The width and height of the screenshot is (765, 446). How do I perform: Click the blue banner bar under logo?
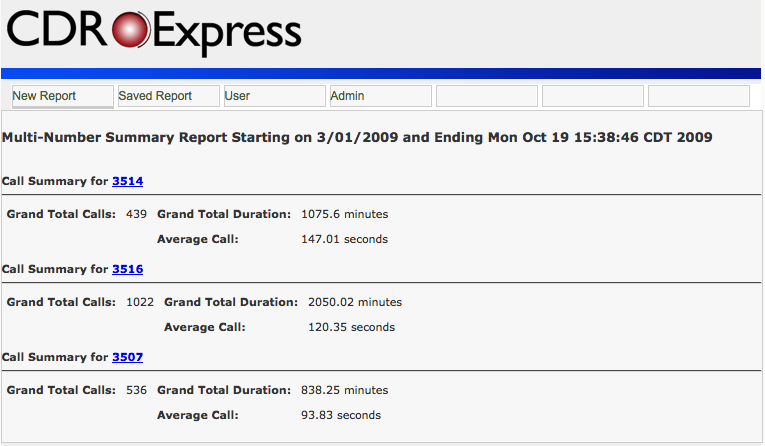[x=380, y=73]
